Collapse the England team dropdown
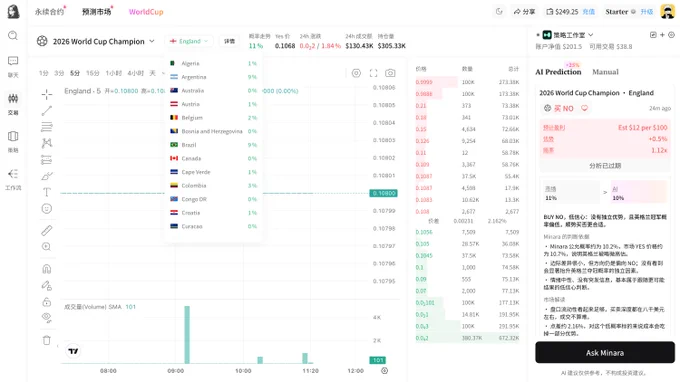Image resolution: width=680 pixels, height=382 pixels. pyautogui.click(x=189, y=41)
